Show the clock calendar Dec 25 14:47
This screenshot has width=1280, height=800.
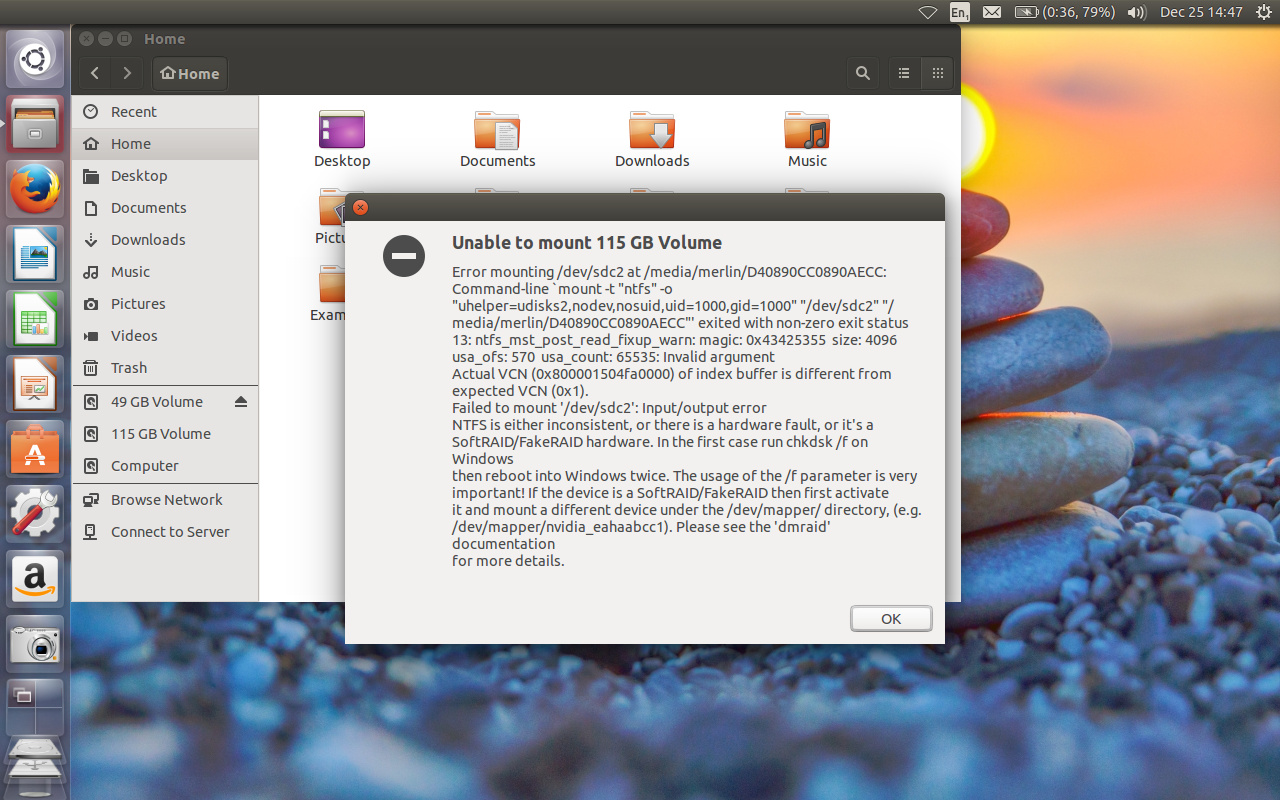tap(1201, 12)
